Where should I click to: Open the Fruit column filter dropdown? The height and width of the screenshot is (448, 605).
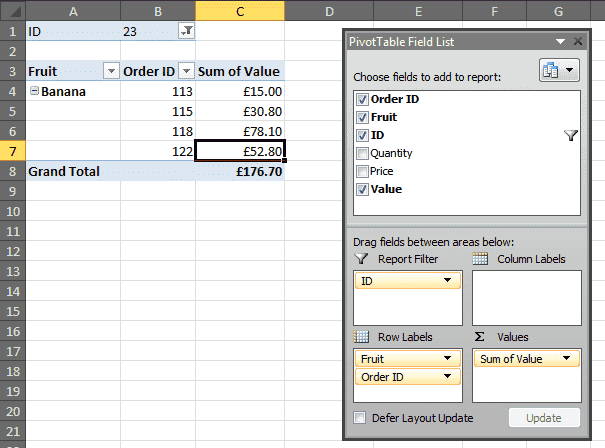[x=110, y=71]
